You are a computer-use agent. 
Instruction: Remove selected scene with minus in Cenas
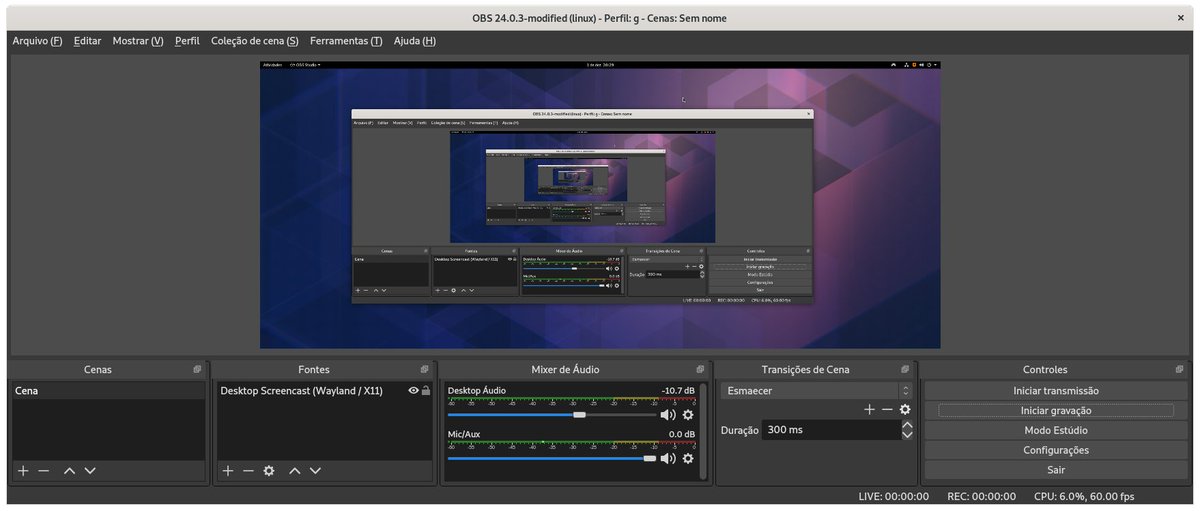(x=44, y=470)
